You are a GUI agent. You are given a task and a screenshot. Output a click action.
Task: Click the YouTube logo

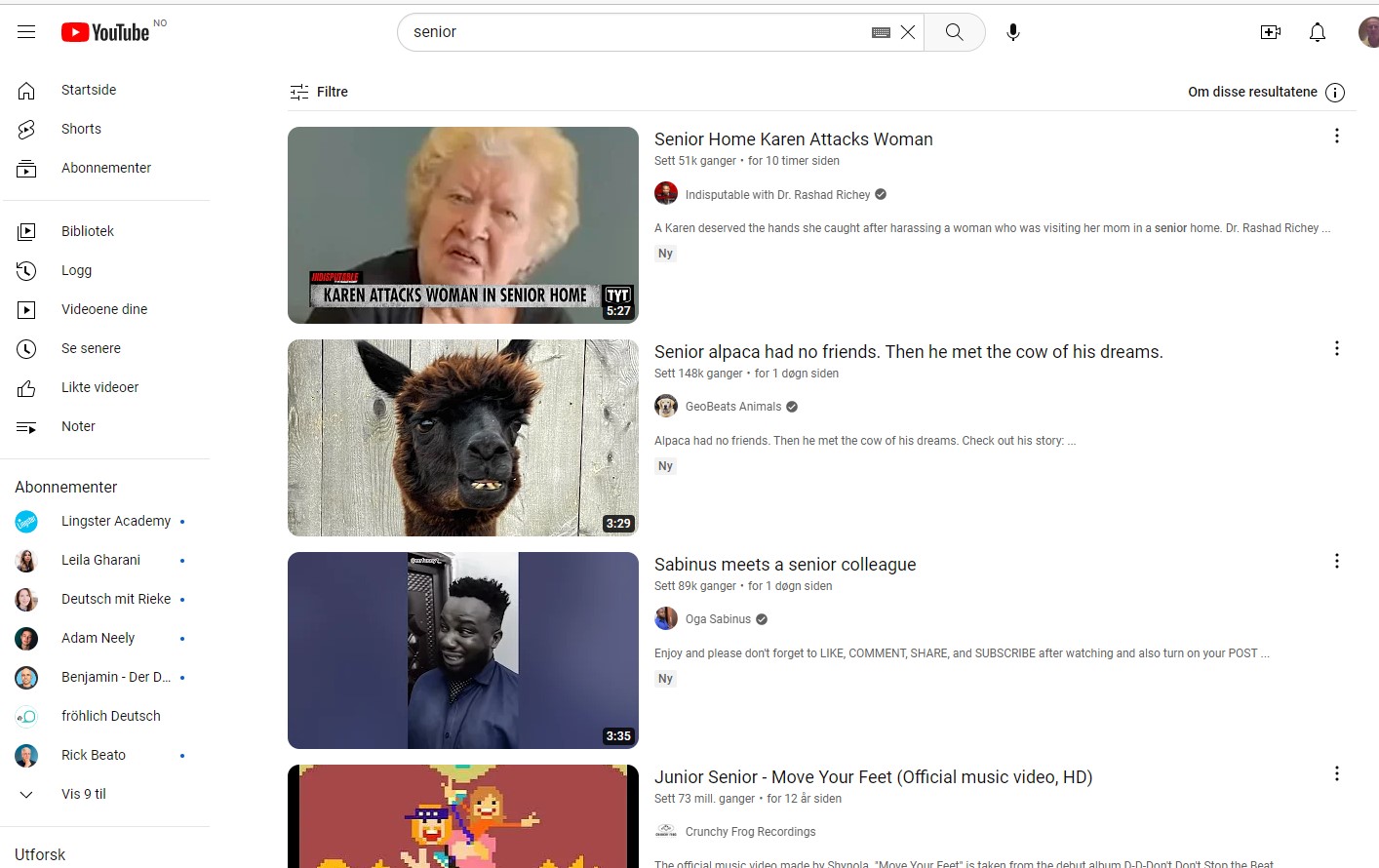click(105, 32)
